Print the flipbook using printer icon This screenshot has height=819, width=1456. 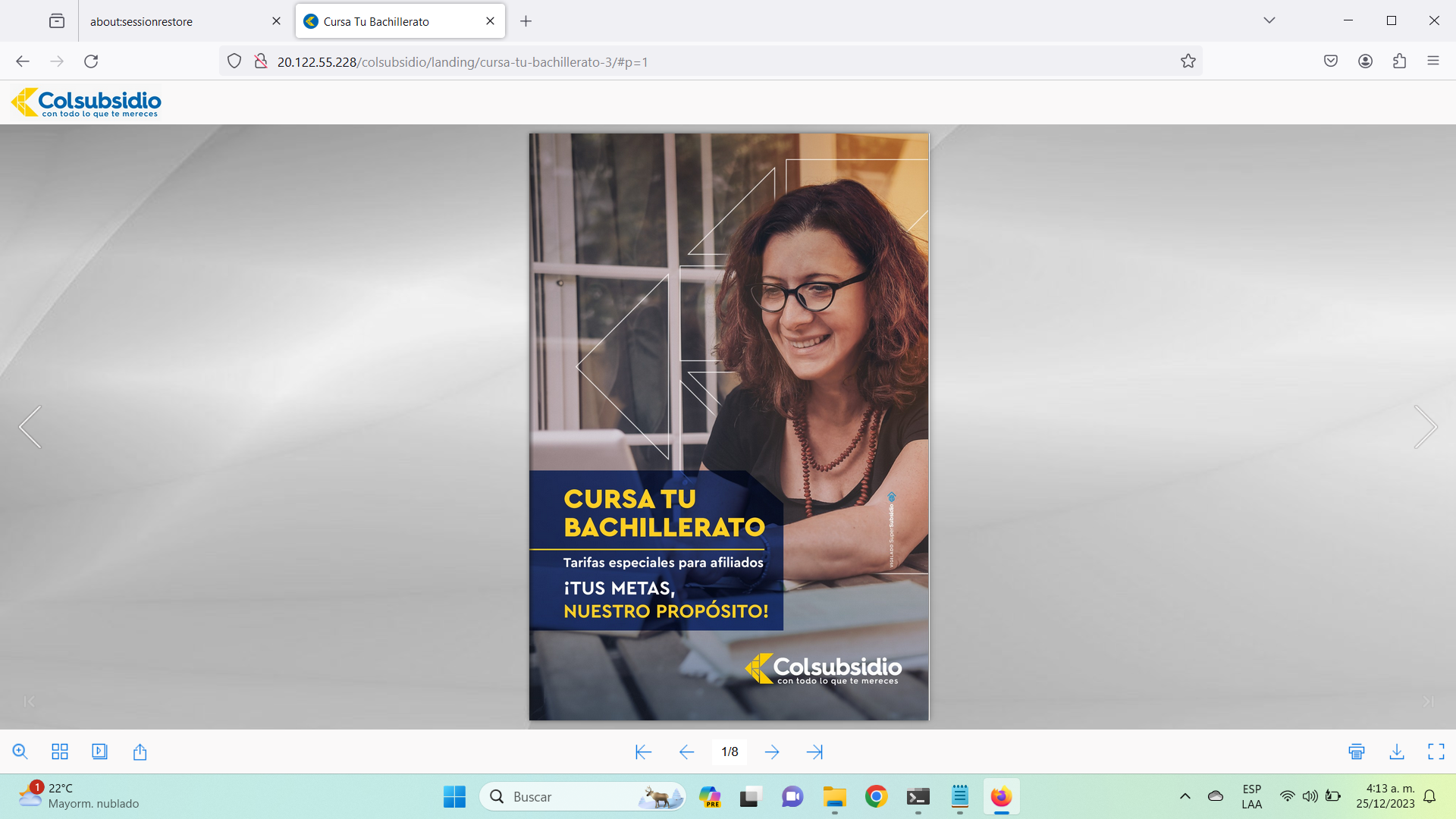[1357, 752]
